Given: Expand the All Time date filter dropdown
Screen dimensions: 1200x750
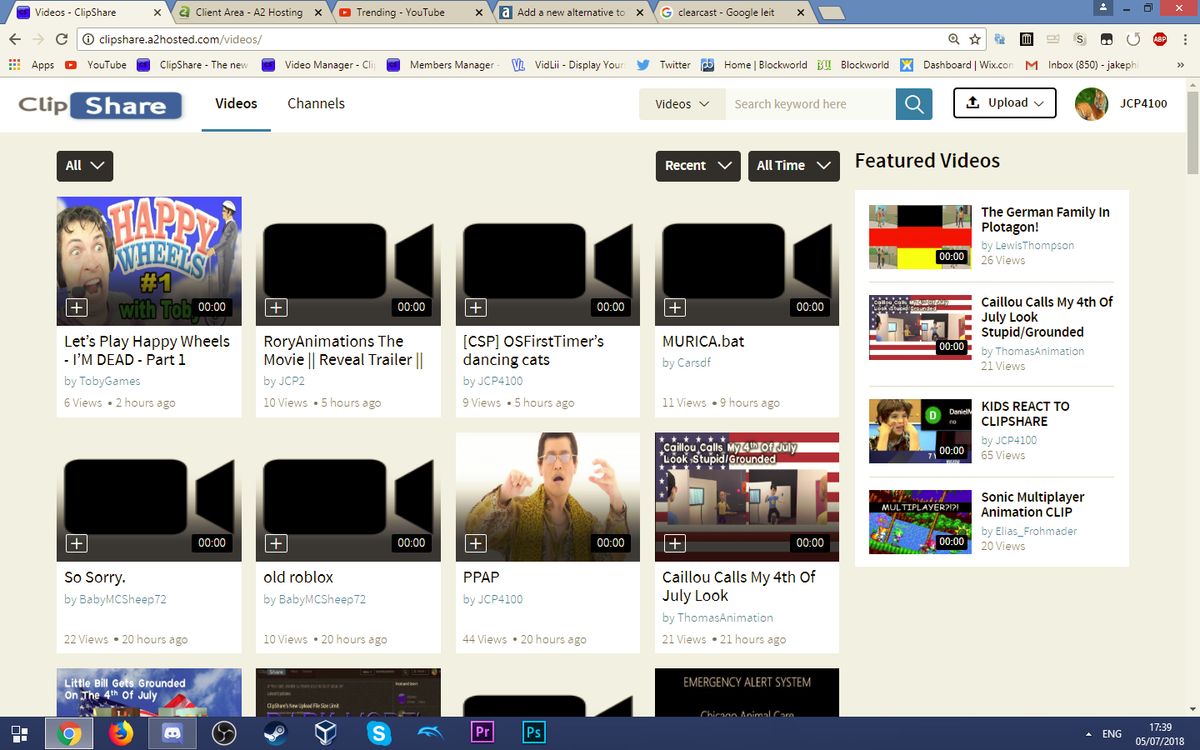Looking at the screenshot, I should coord(793,166).
